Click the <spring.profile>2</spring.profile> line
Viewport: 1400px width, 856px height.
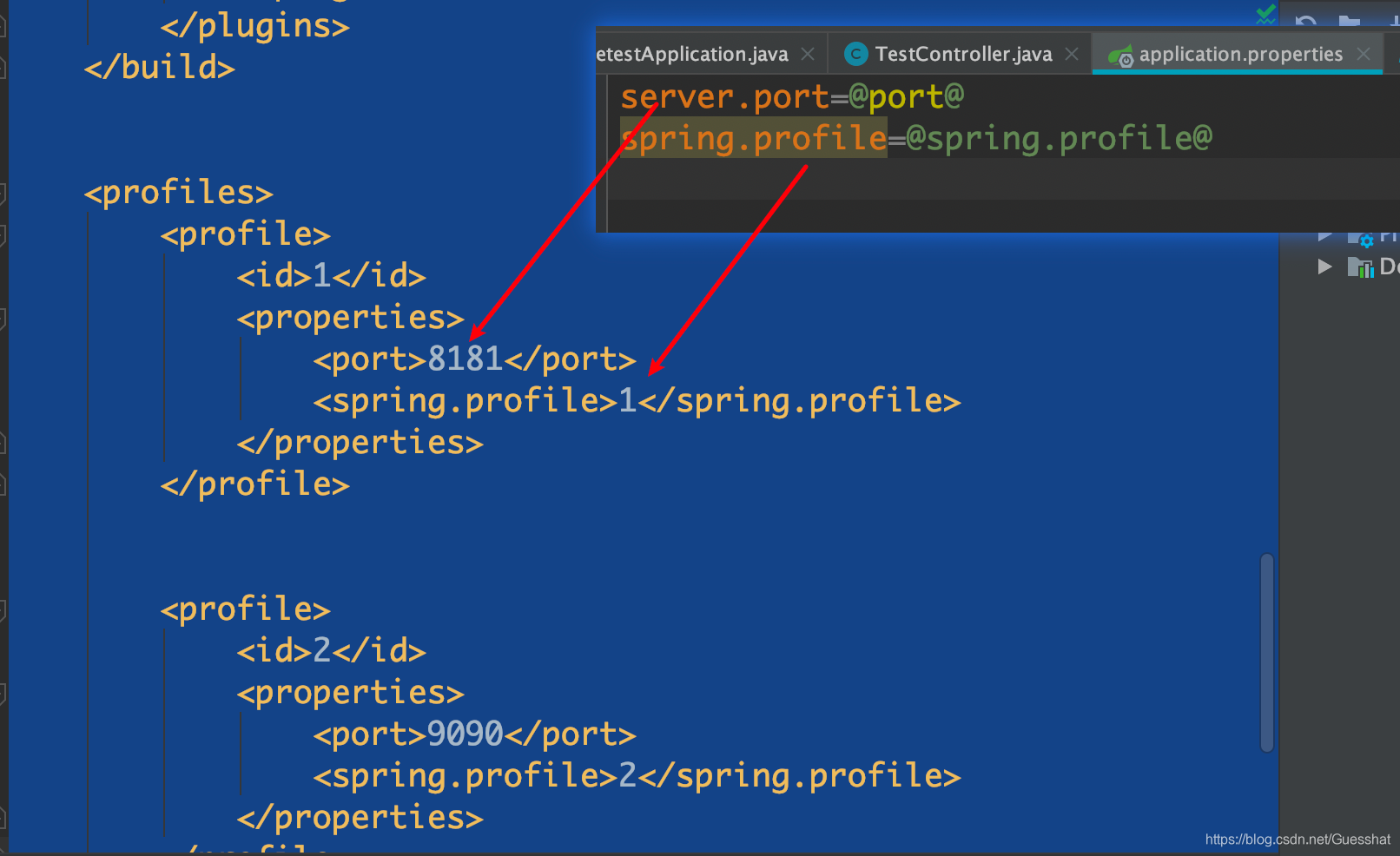637,775
